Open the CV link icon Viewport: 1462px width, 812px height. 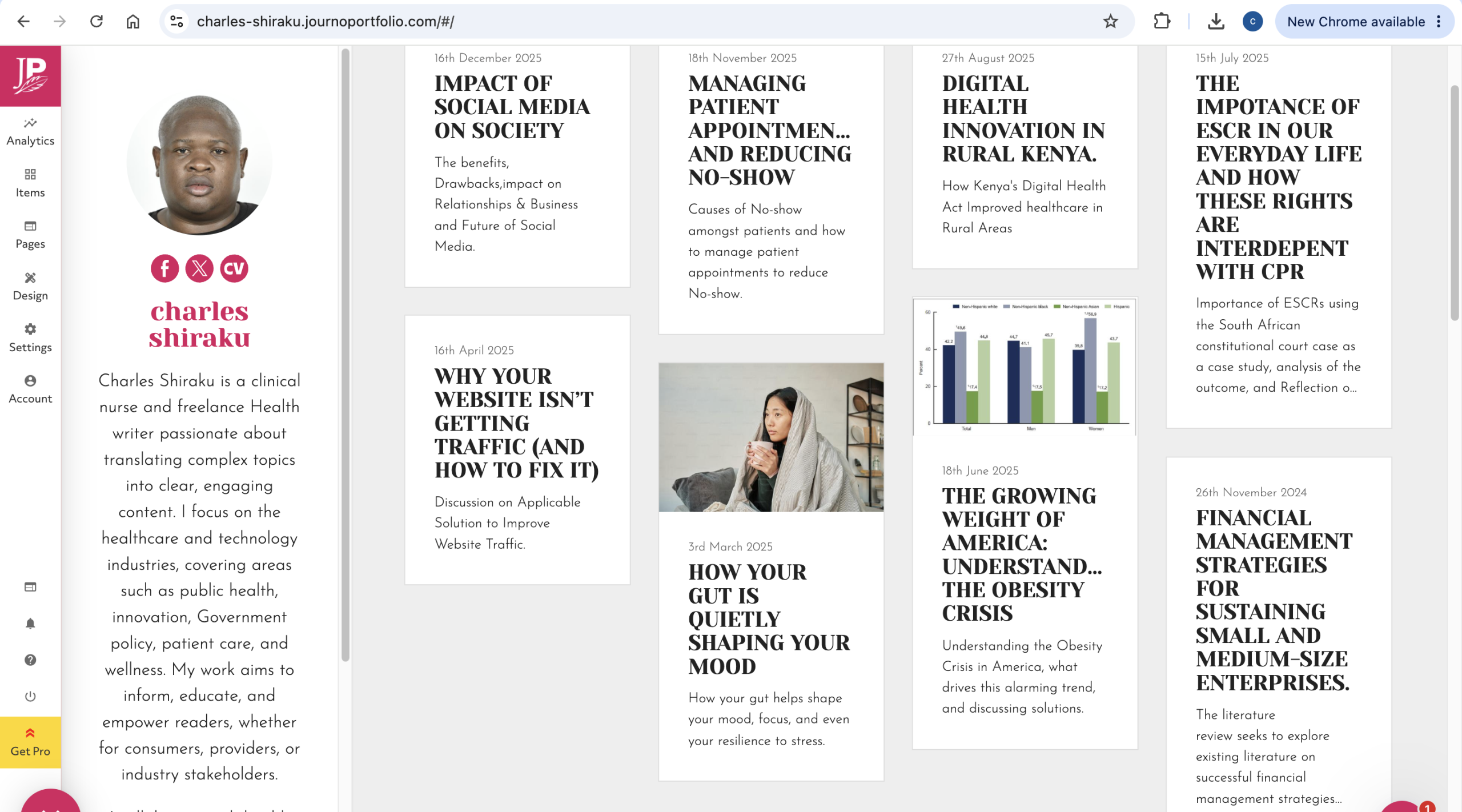[234, 268]
